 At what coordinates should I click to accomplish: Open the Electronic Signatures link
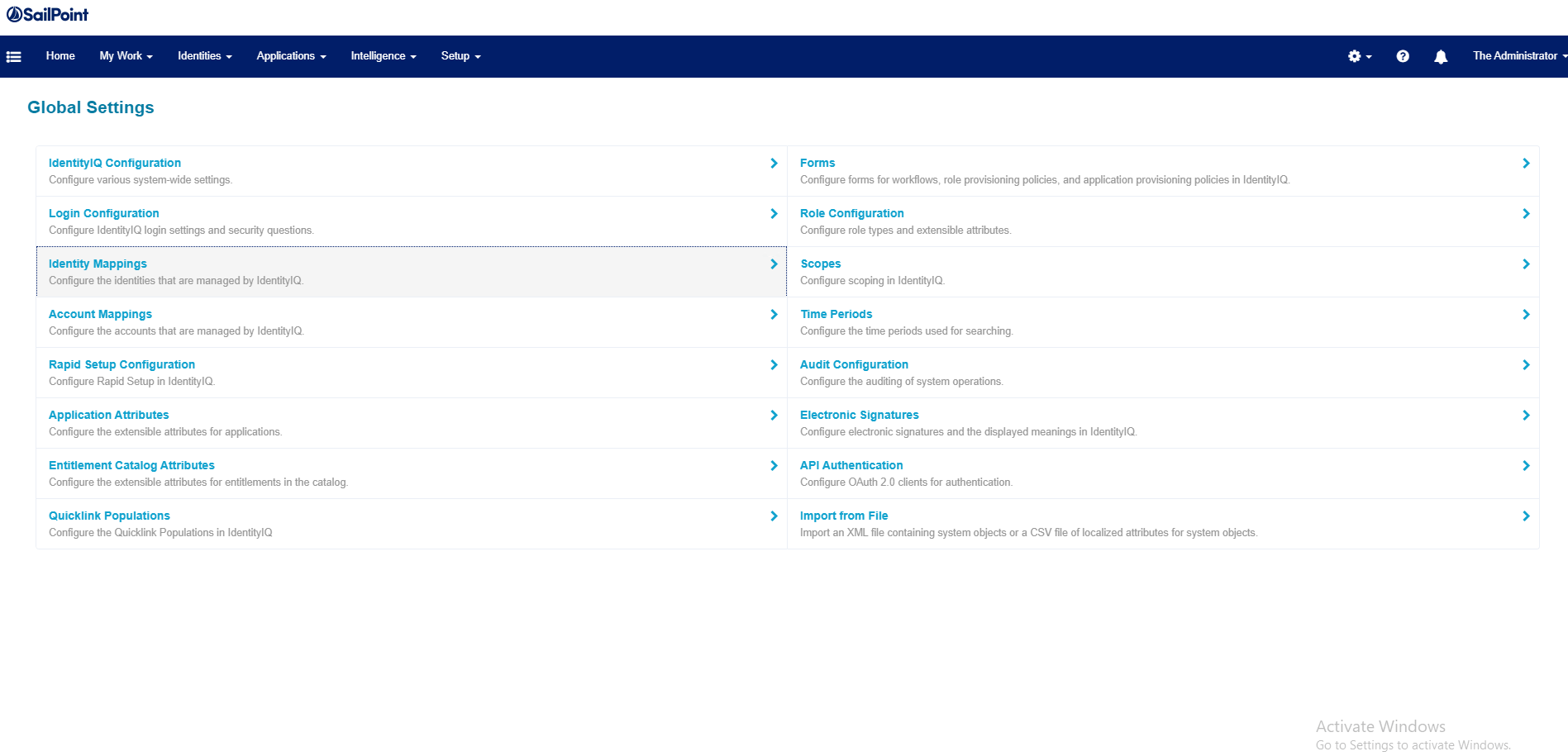(859, 416)
